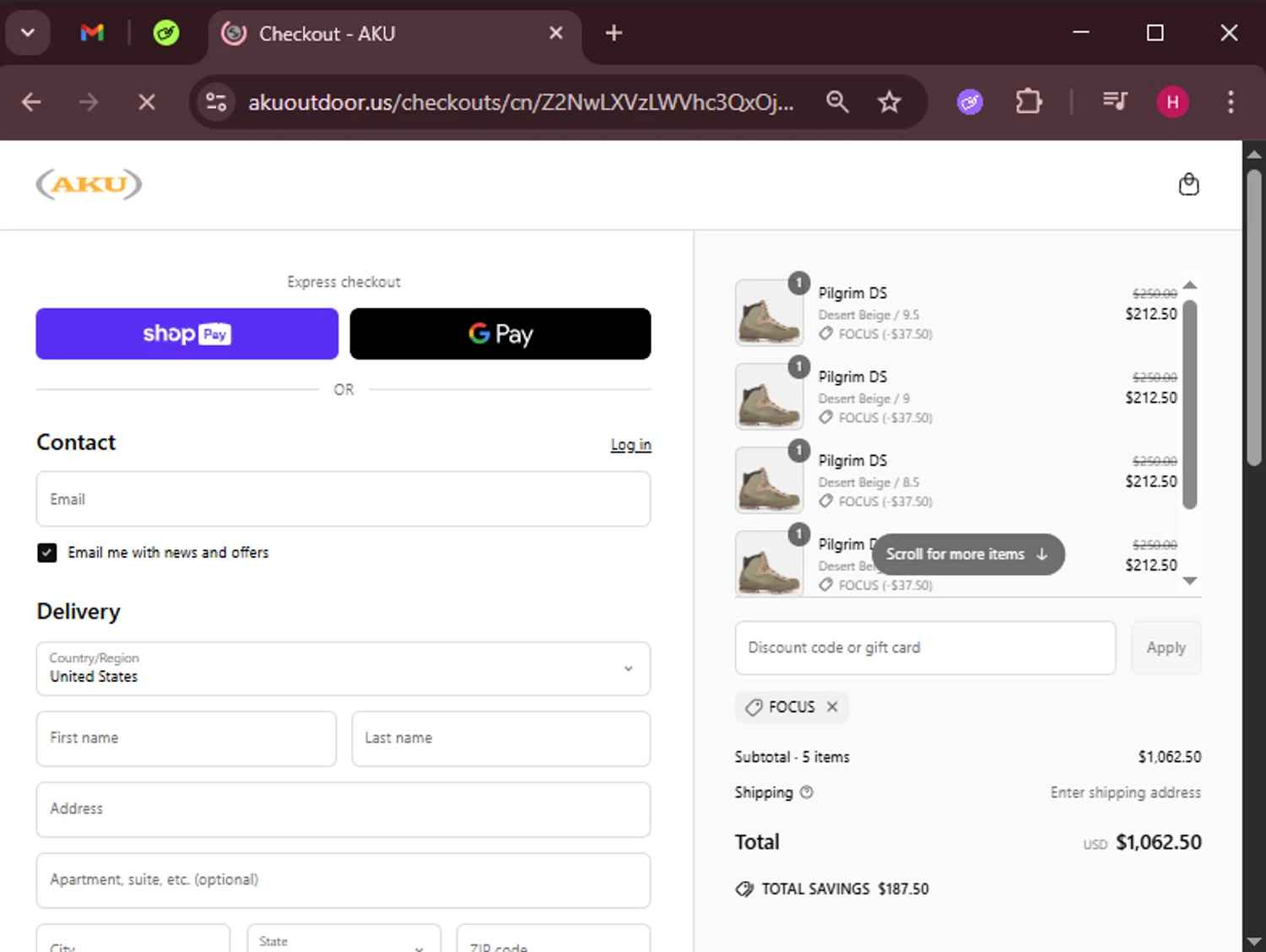Click the page scrollbar thumb
Image resolution: width=1266 pixels, height=952 pixels.
click(x=1254, y=317)
